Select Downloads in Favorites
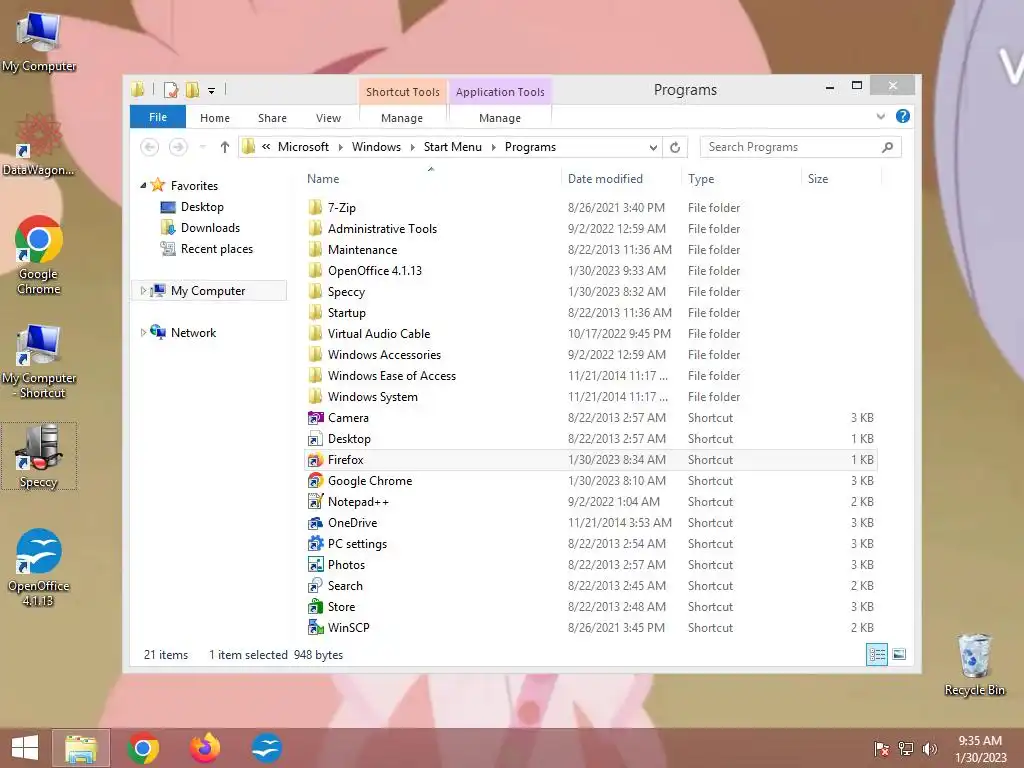The height and width of the screenshot is (768, 1024). (210, 228)
